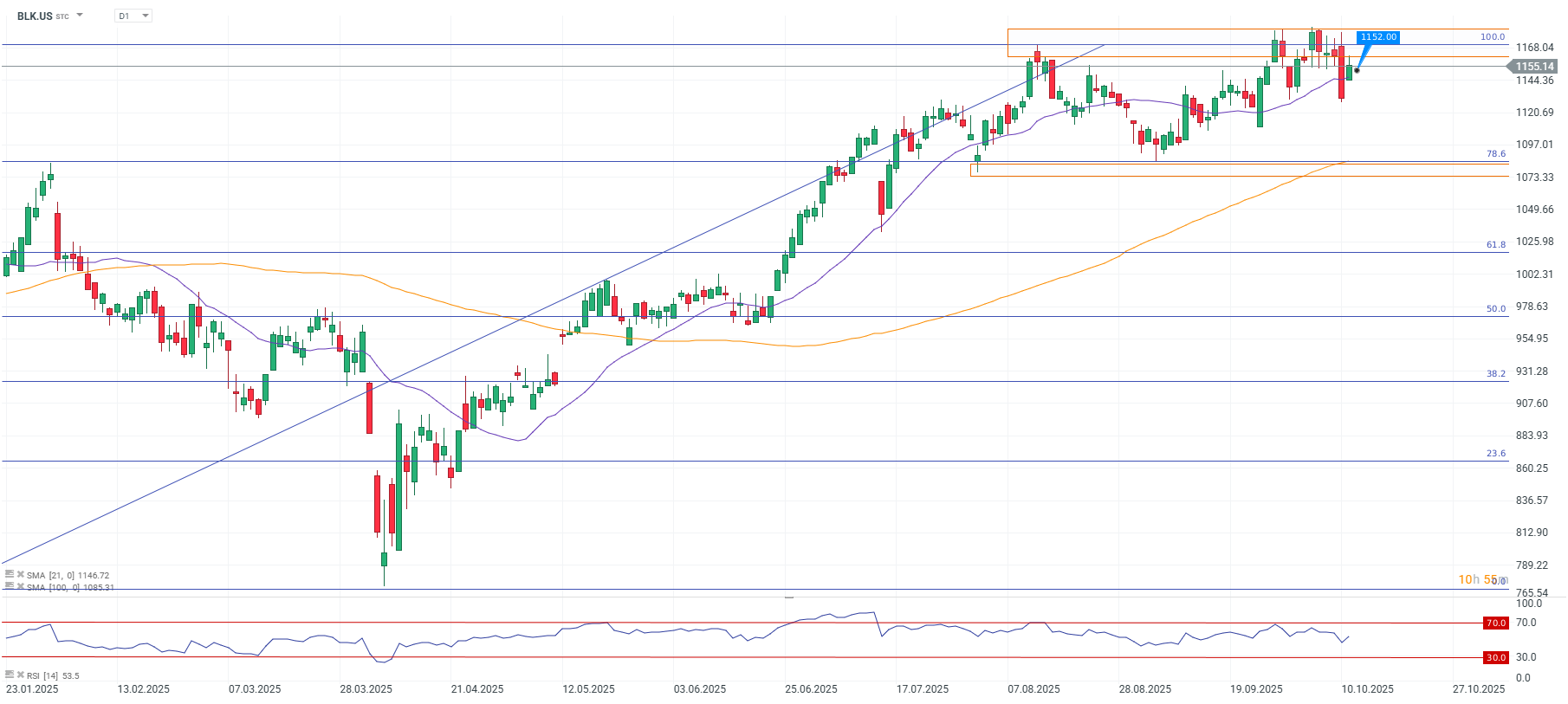Open the BLK.US symbol dropdown arrow
This screenshot has width=1568, height=704.
(80, 16)
